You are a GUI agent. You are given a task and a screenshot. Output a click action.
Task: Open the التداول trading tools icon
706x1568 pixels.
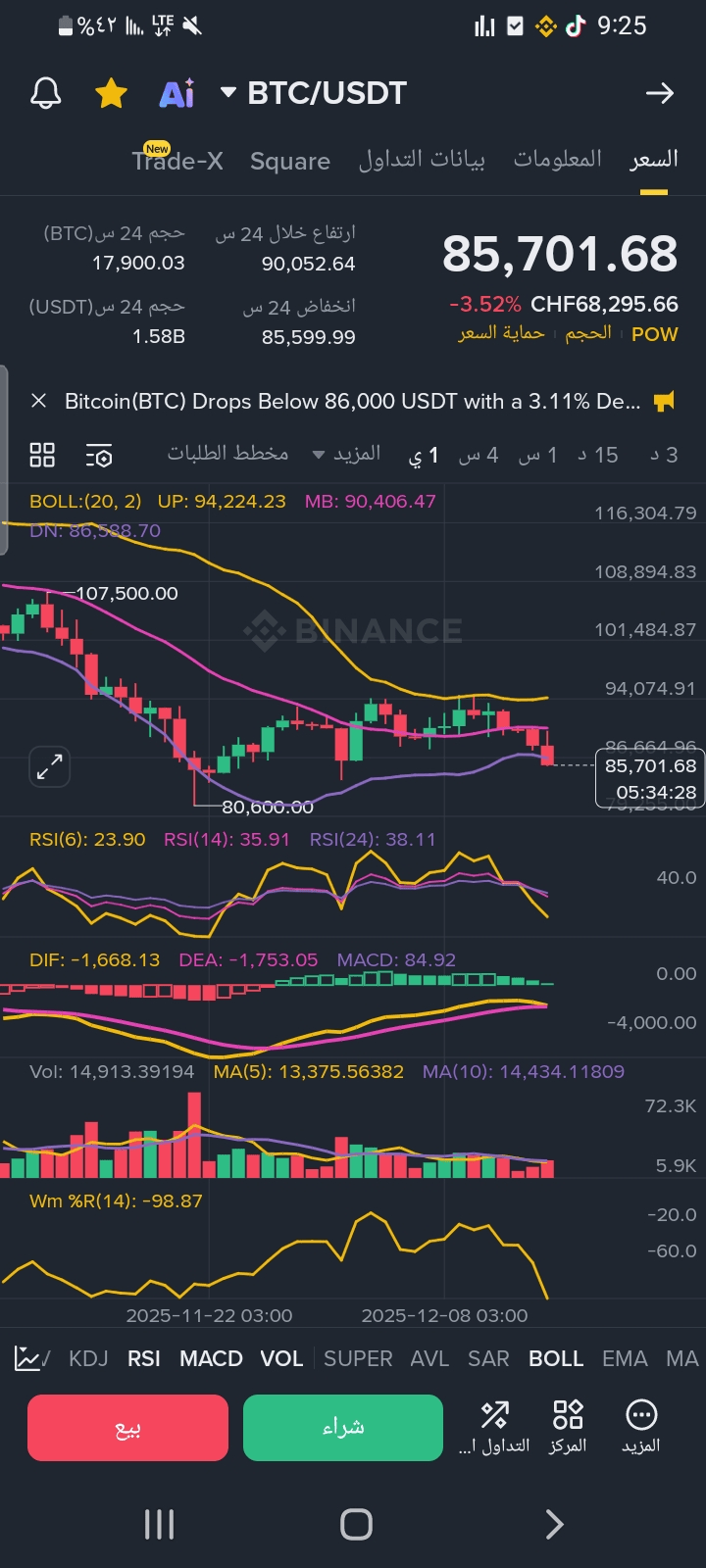pos(494,1427)
